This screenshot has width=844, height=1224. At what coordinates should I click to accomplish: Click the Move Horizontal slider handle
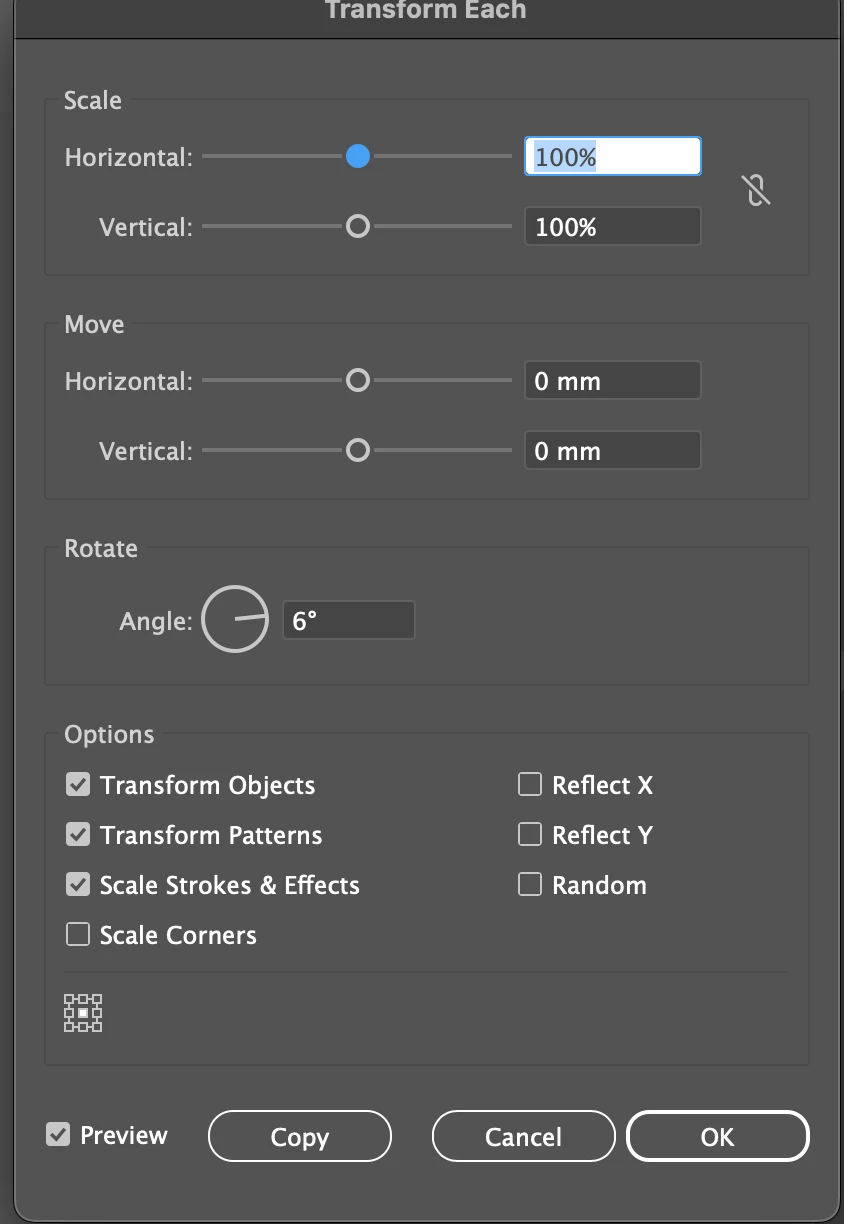358,381
